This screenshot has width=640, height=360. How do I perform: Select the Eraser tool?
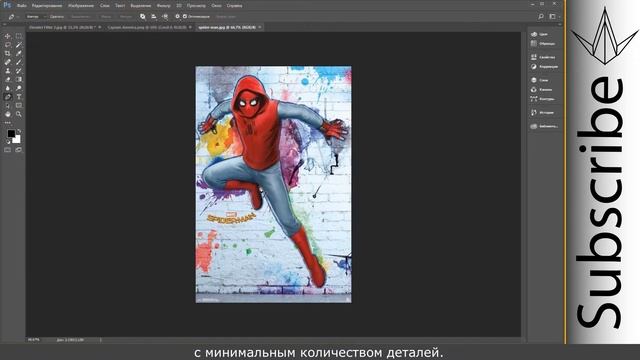click(x=8, y=80)
